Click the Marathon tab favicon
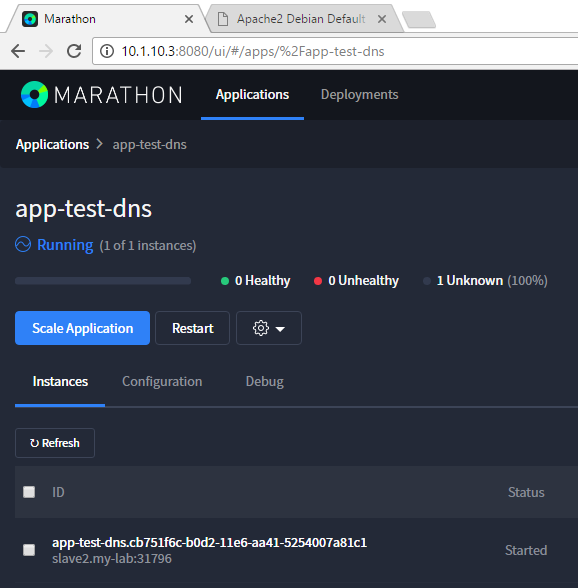The width and height of the screenshot is (578, 588). (30, 19)
